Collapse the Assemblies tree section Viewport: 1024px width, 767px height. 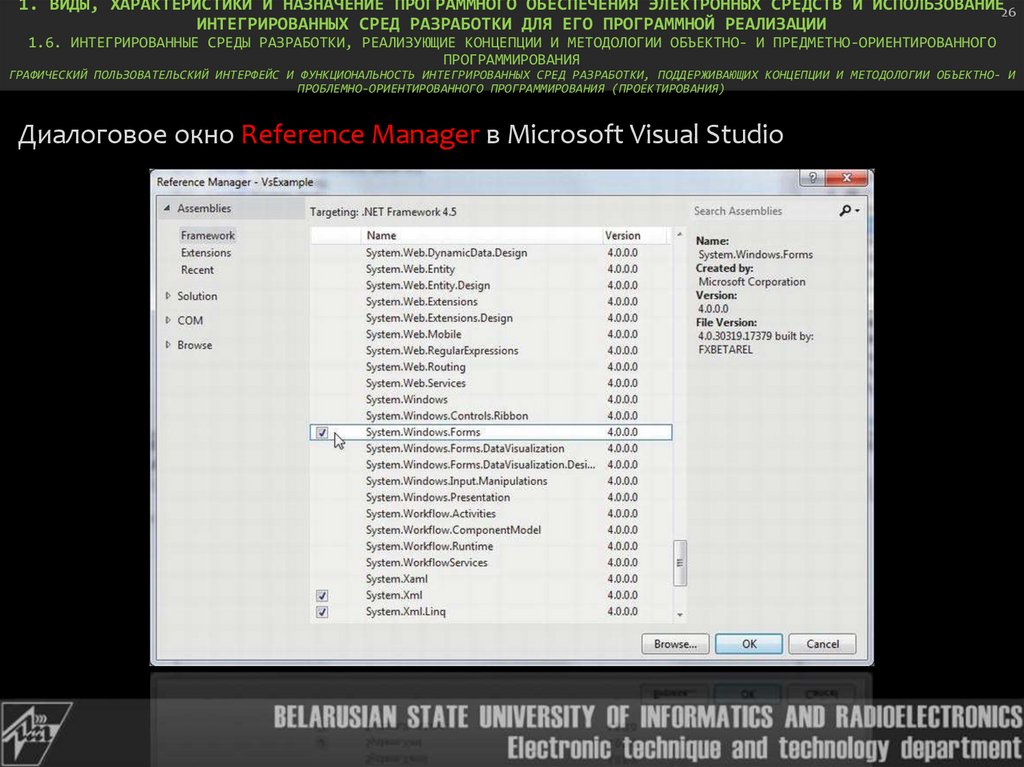(x=167, y=209)
